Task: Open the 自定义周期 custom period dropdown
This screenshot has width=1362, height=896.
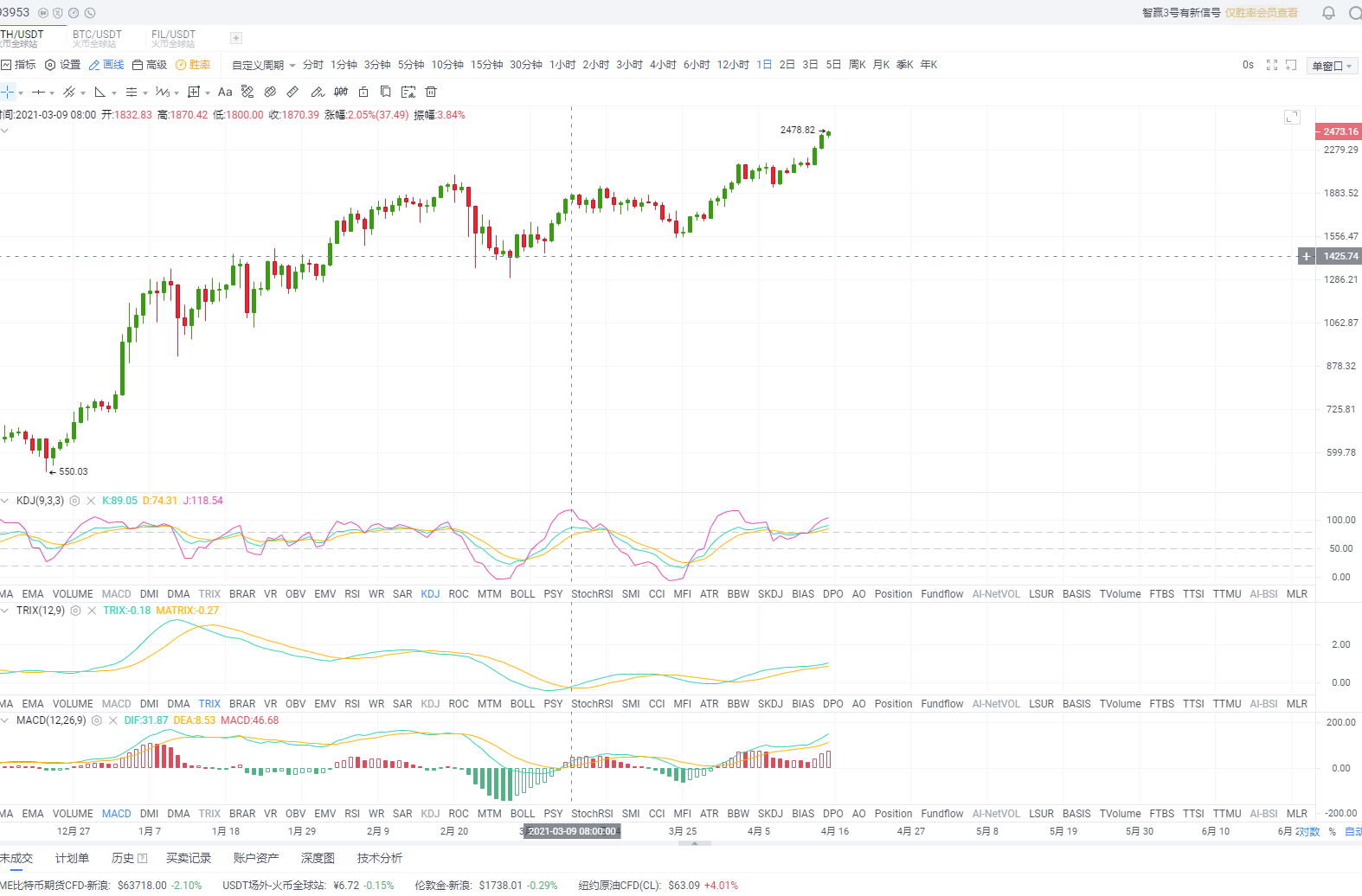Action: point(263,65)
